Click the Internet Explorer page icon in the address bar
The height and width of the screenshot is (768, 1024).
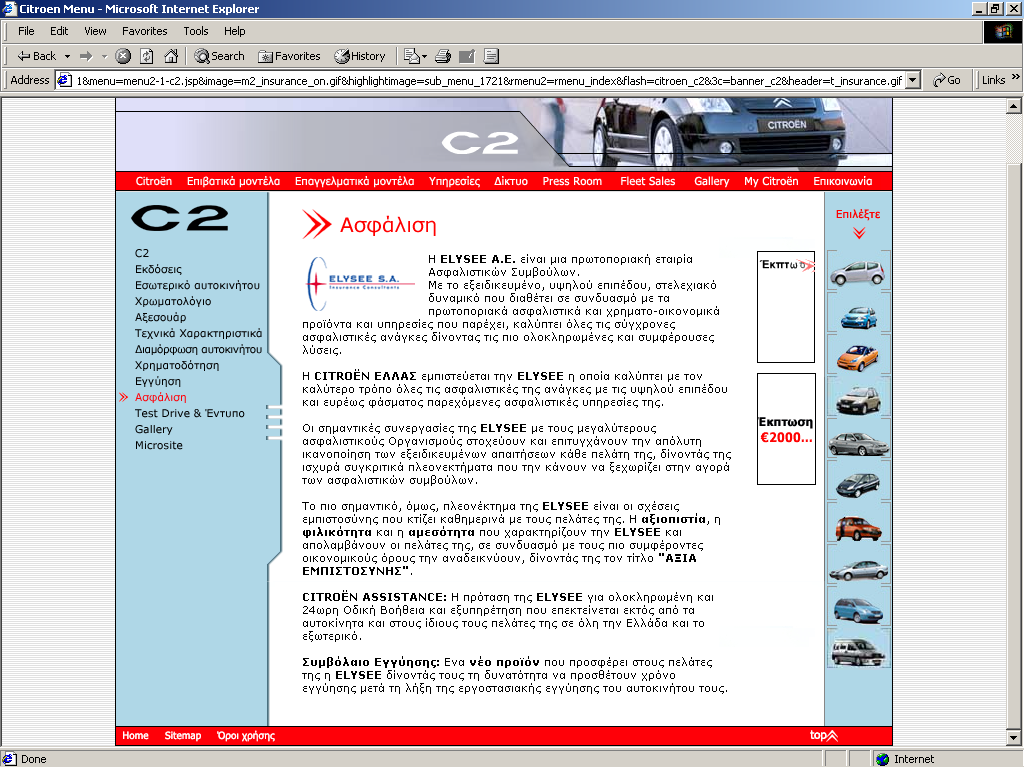click(64, 80)
